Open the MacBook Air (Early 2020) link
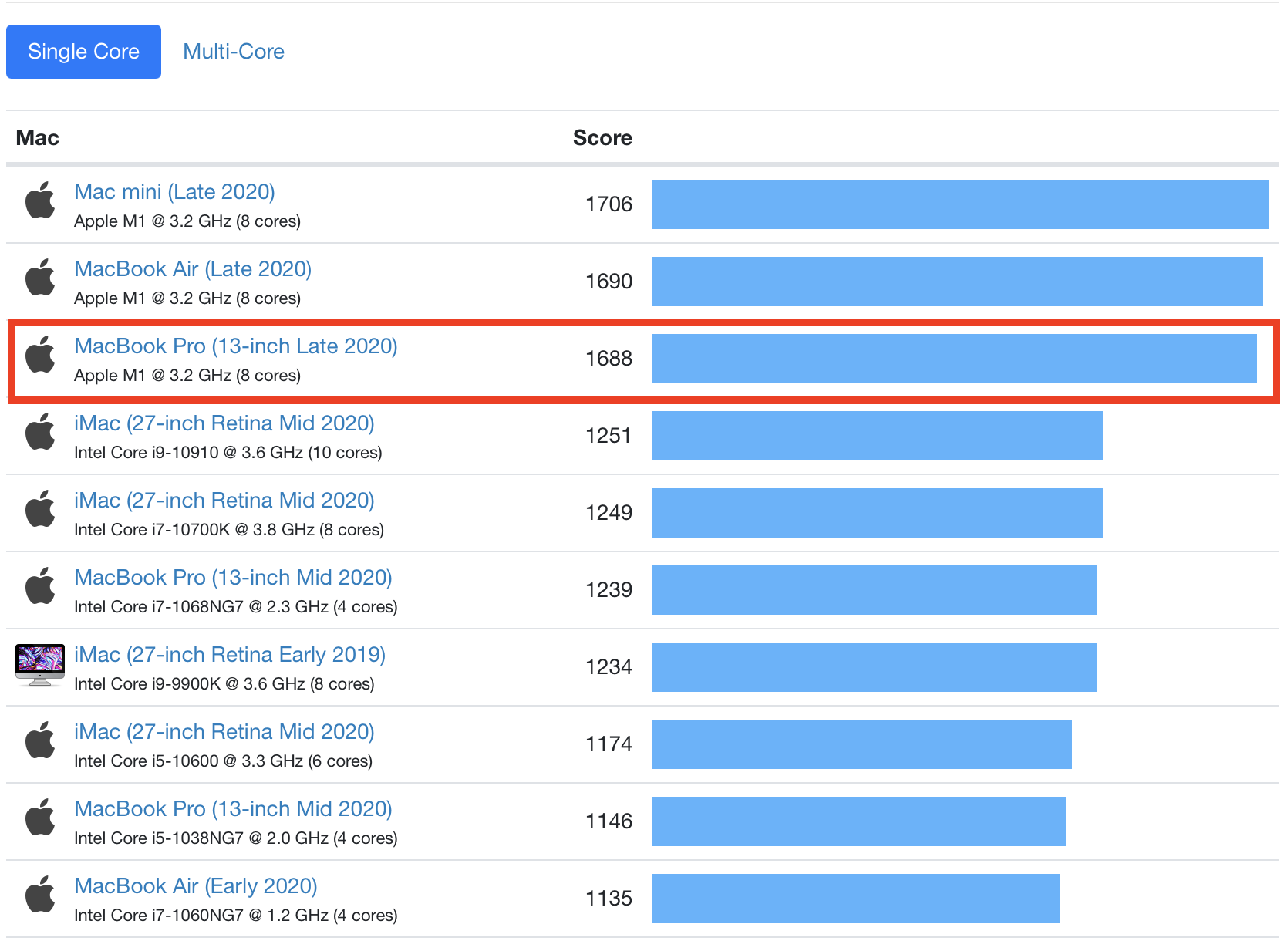The image size is (1288, 941). (196, 886)
